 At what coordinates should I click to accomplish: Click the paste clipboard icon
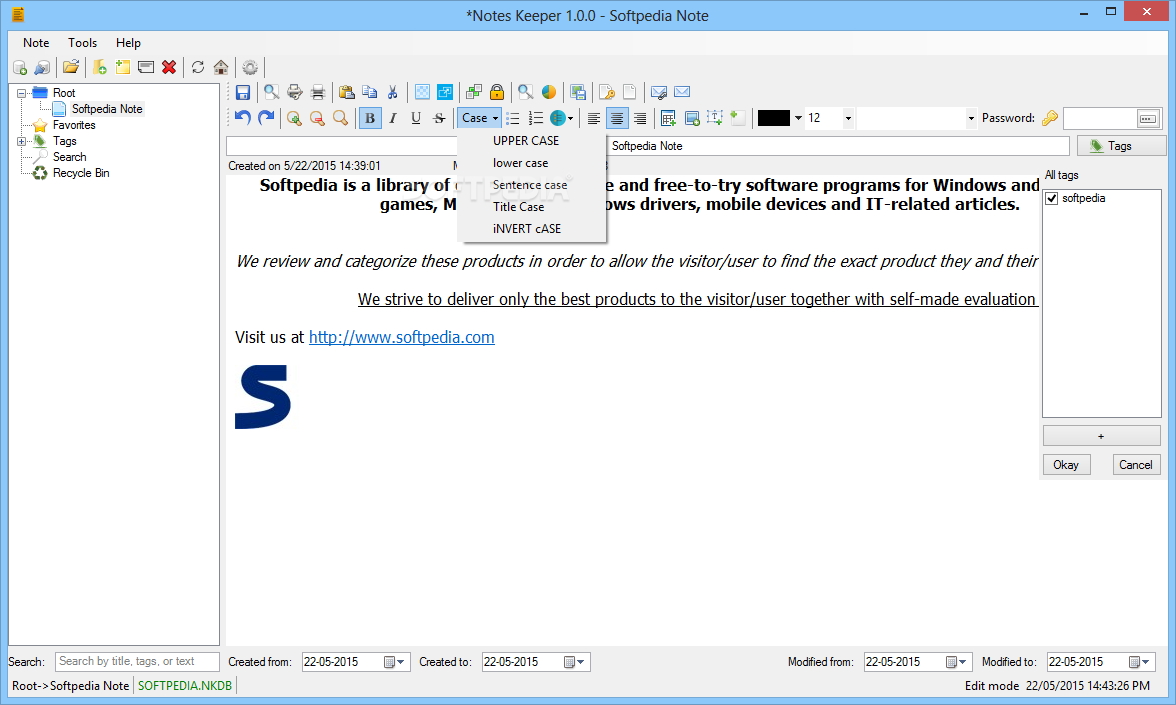(346, 92)
